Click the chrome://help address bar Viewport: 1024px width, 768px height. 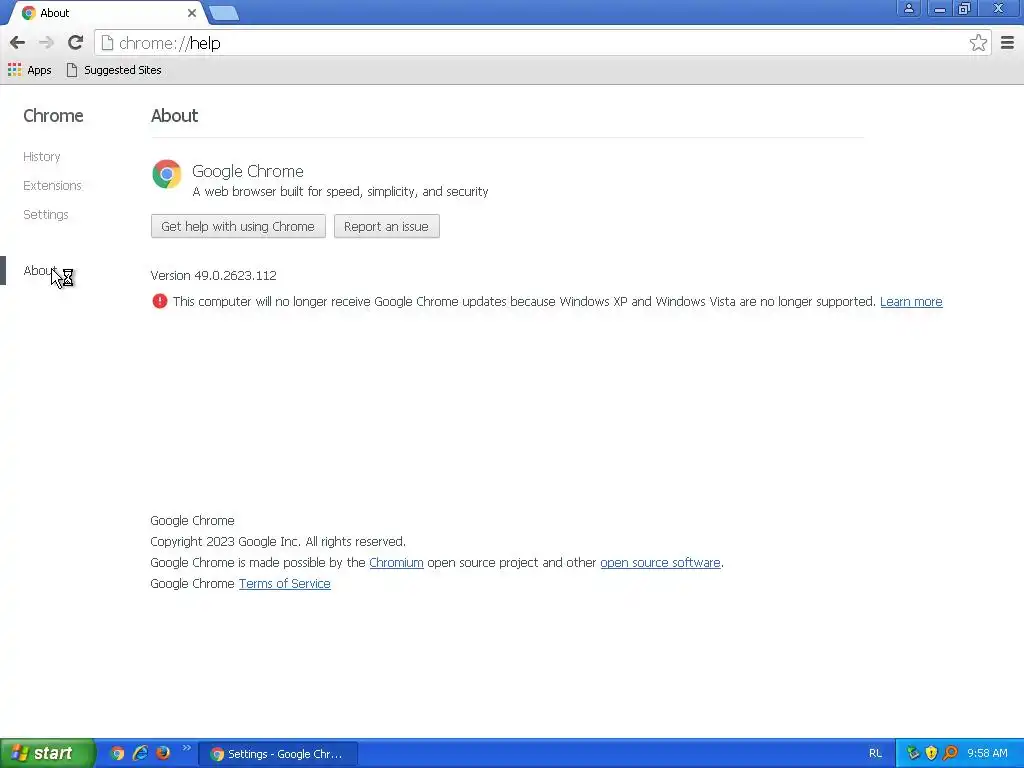click(x=542, y=43)
